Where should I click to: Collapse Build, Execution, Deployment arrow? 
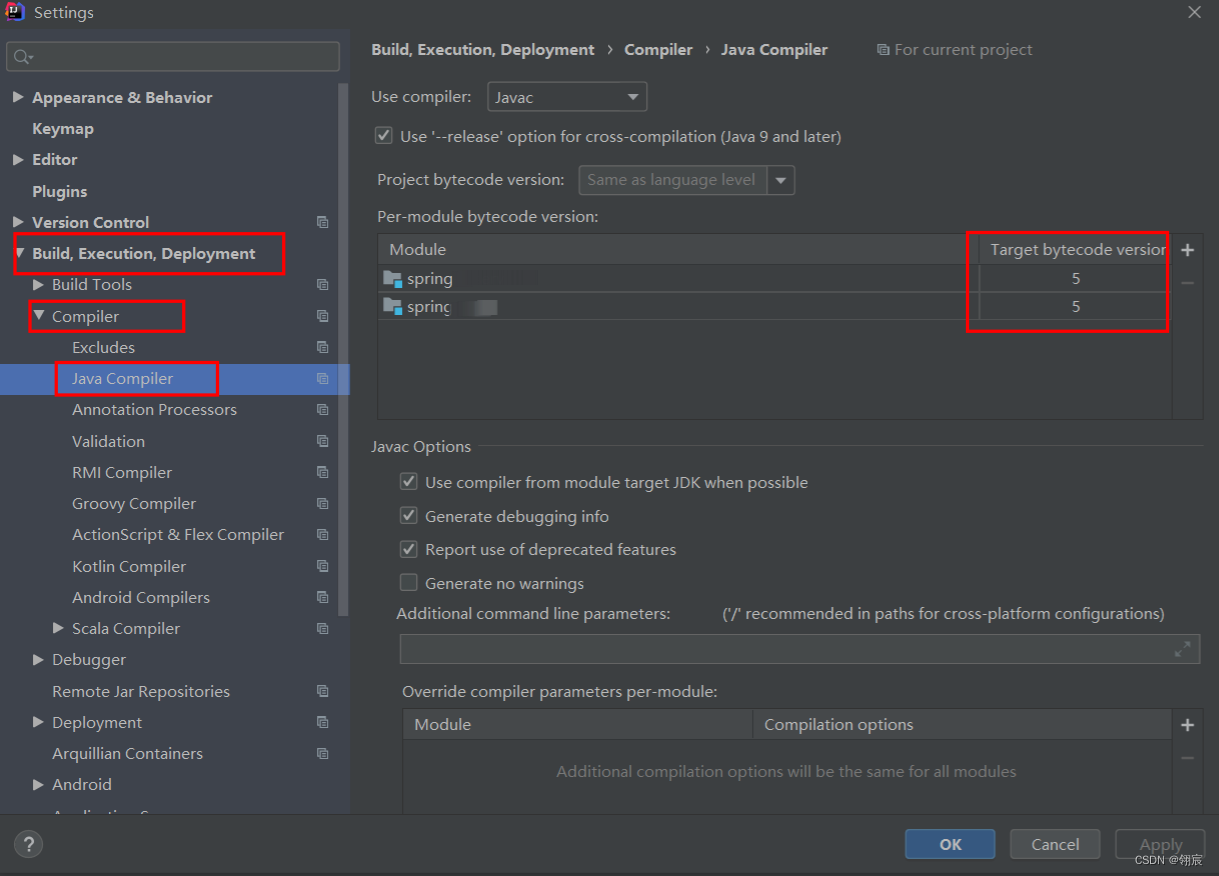click(x=18, y=253)
